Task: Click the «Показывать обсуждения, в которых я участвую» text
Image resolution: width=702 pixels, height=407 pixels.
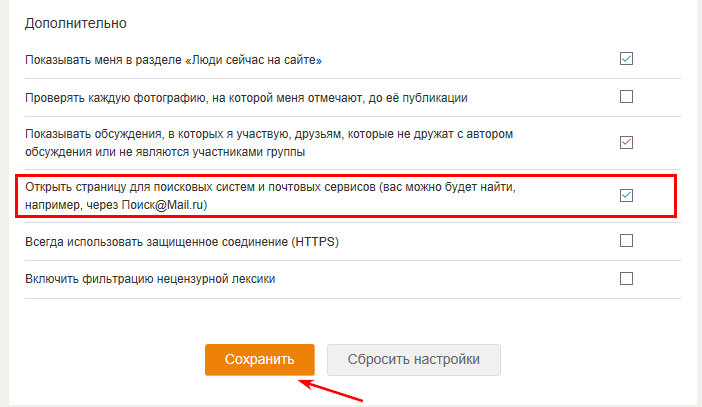Action: [x=270, y=133]
